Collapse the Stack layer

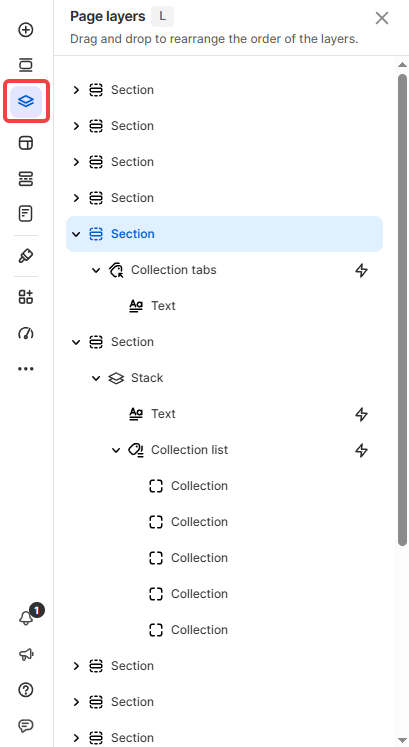tap(96, 378)
